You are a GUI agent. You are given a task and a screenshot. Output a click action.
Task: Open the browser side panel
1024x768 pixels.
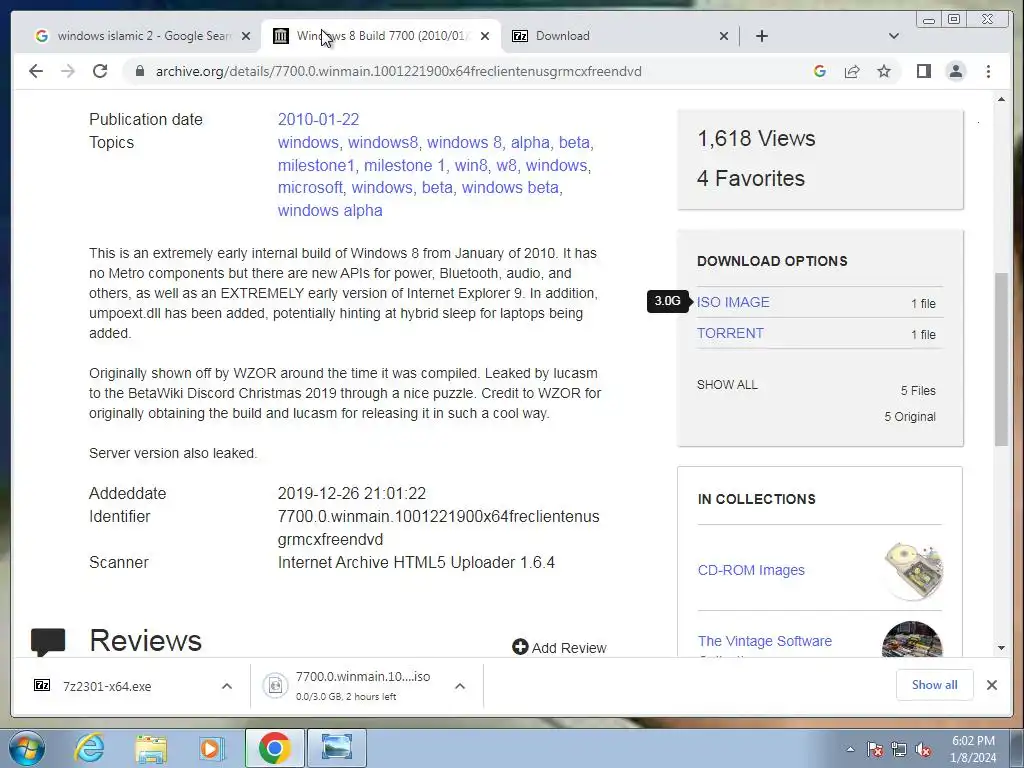click(923, 71)
